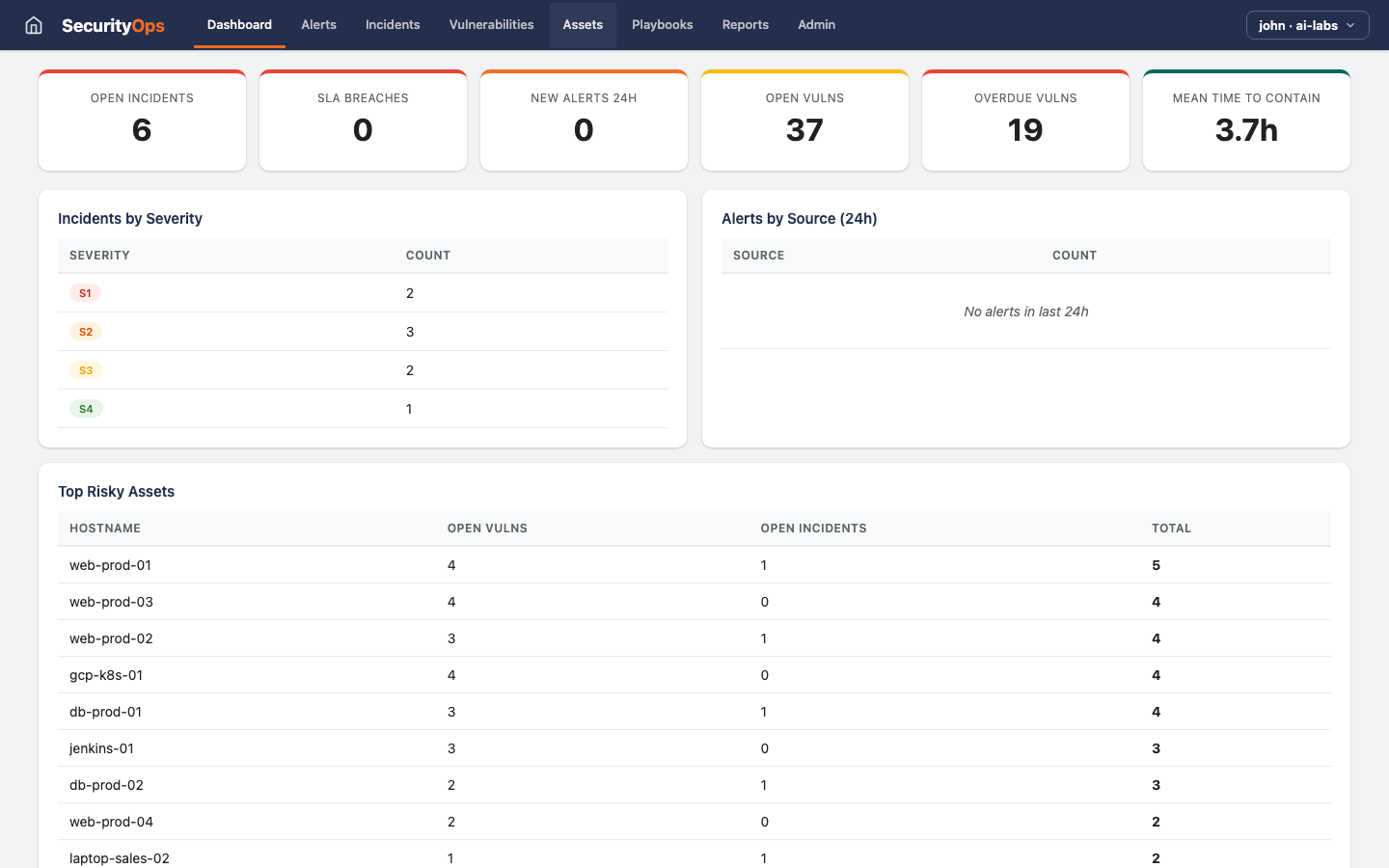Click the yellow accent bar on Open Vulns card
Image resolution: width=1389 pixels, height=868 pixels.
804,70
